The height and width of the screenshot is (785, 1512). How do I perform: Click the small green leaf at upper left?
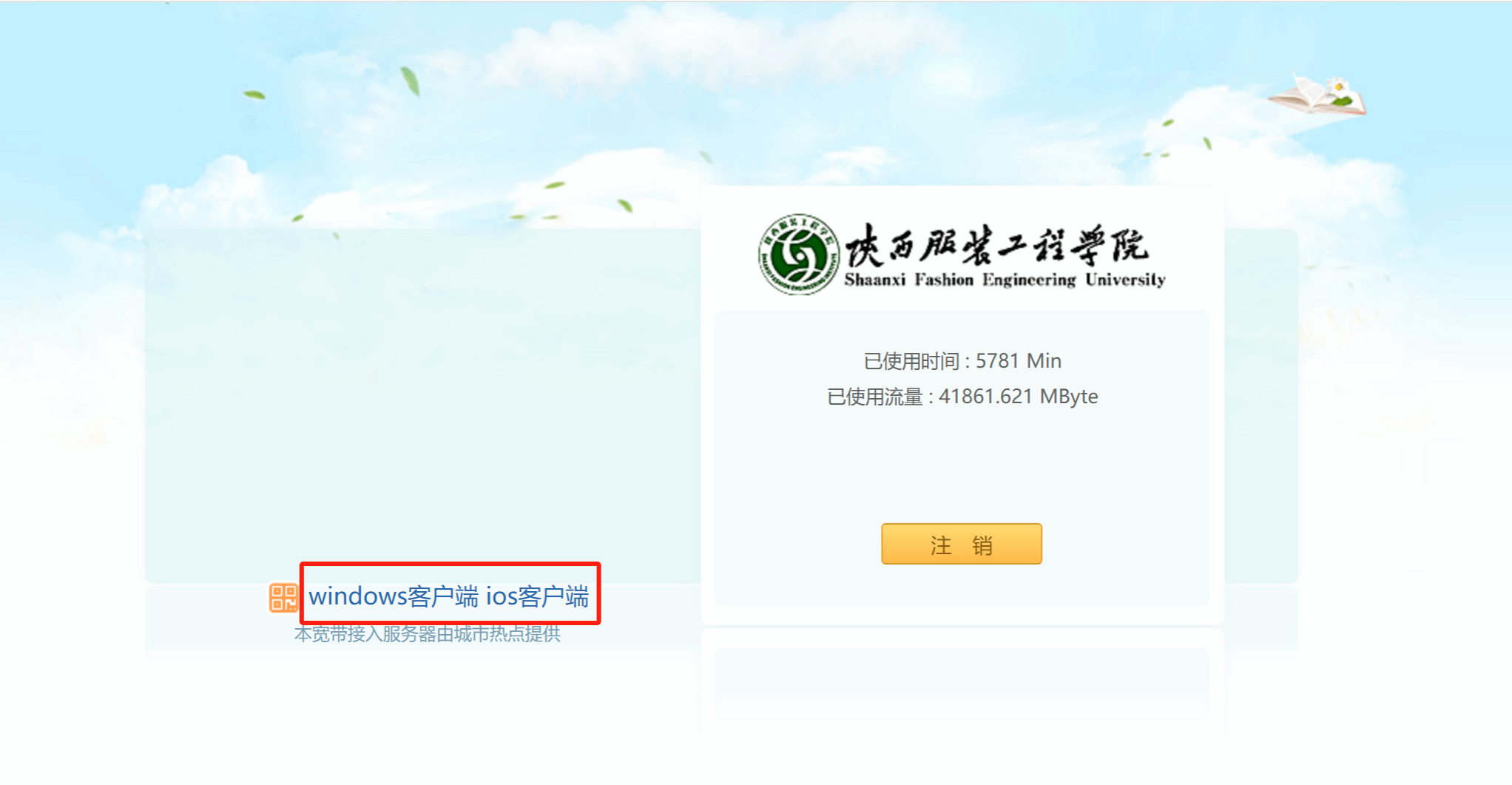click(254, 95)
